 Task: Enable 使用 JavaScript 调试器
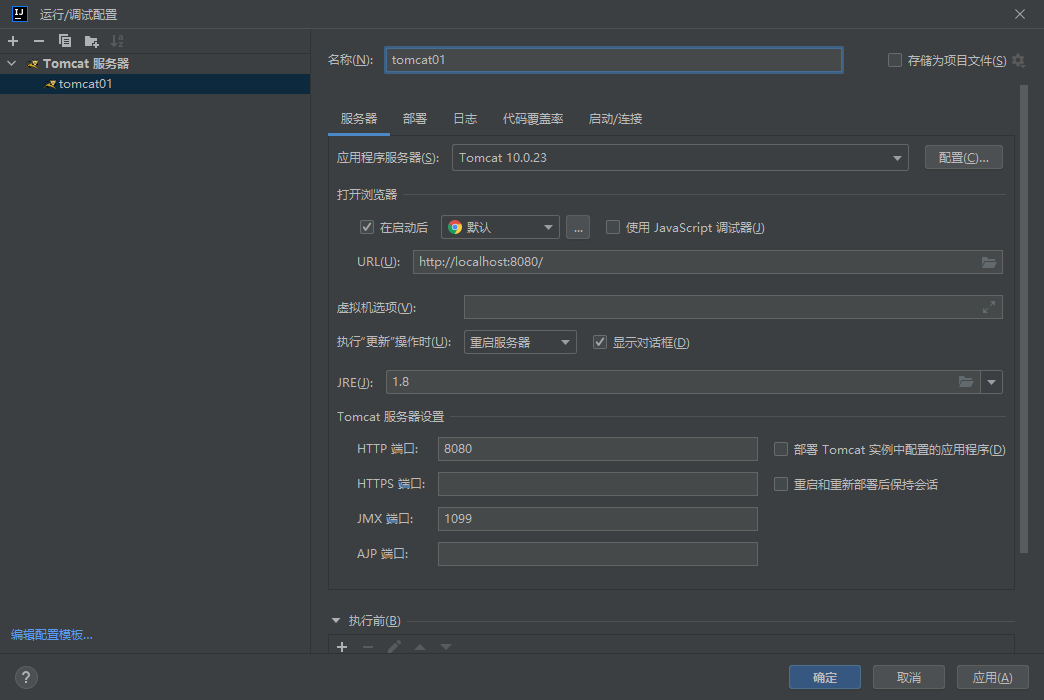coord(613,227)
